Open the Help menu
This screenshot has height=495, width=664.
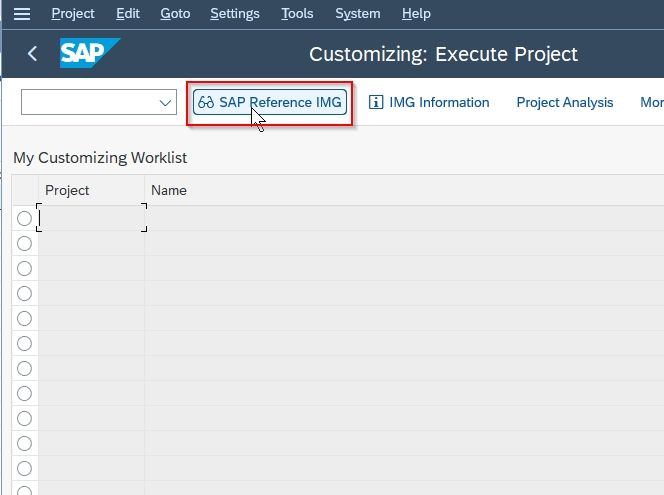tap(416, 14)
